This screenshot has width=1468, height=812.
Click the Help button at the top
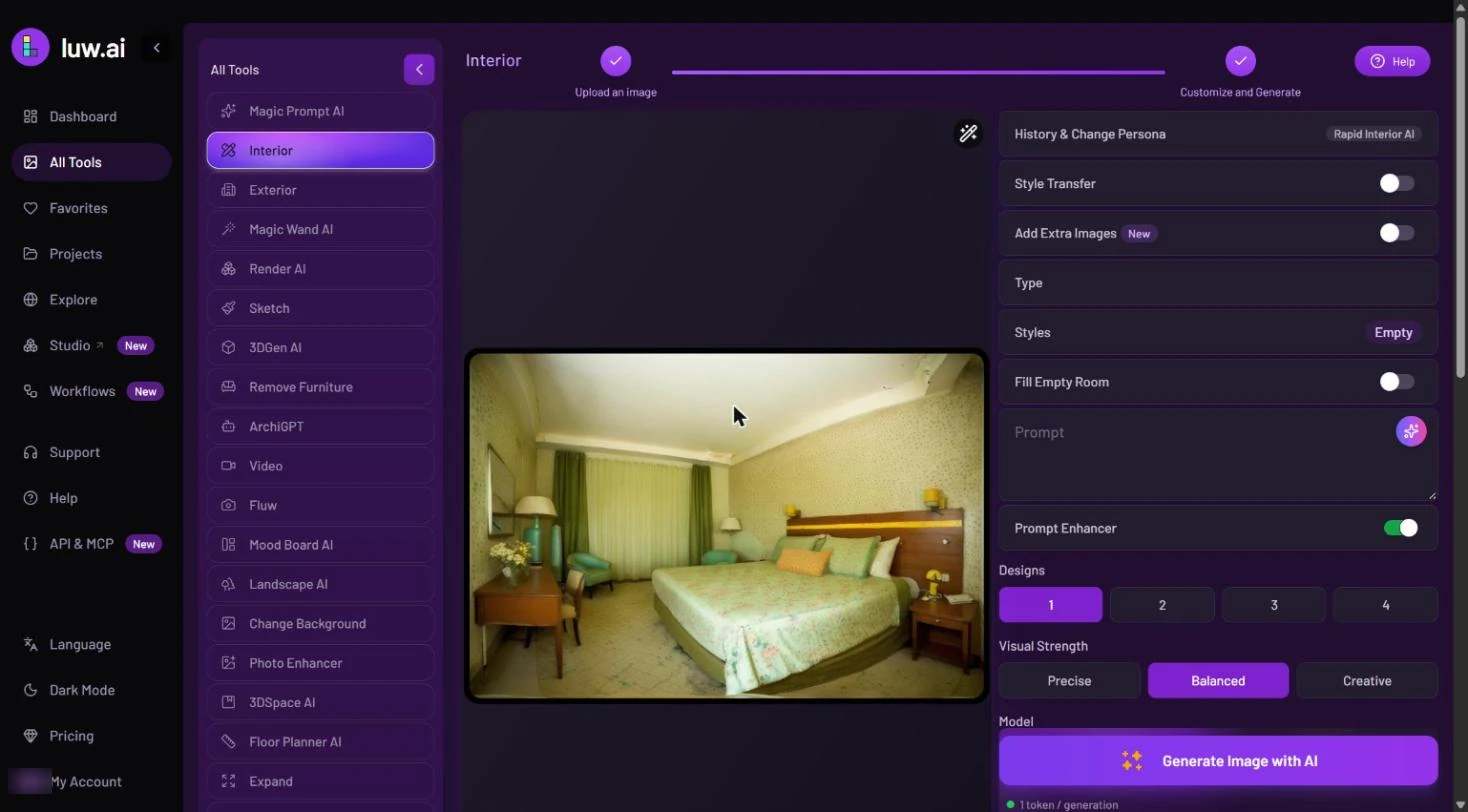[1392, 61]
